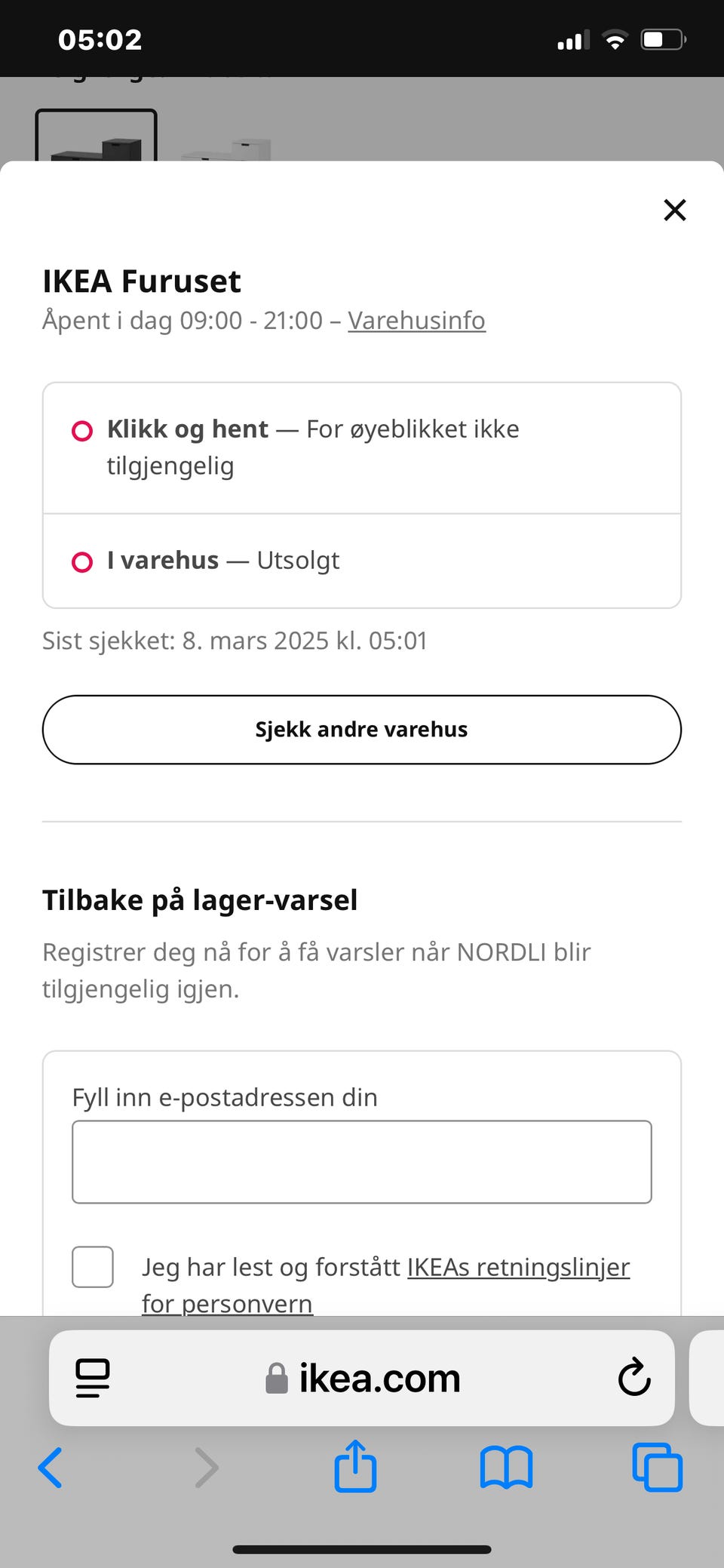Tap the padlock icon in address bar
724x1568 pixels.
tap(277, 1379)
